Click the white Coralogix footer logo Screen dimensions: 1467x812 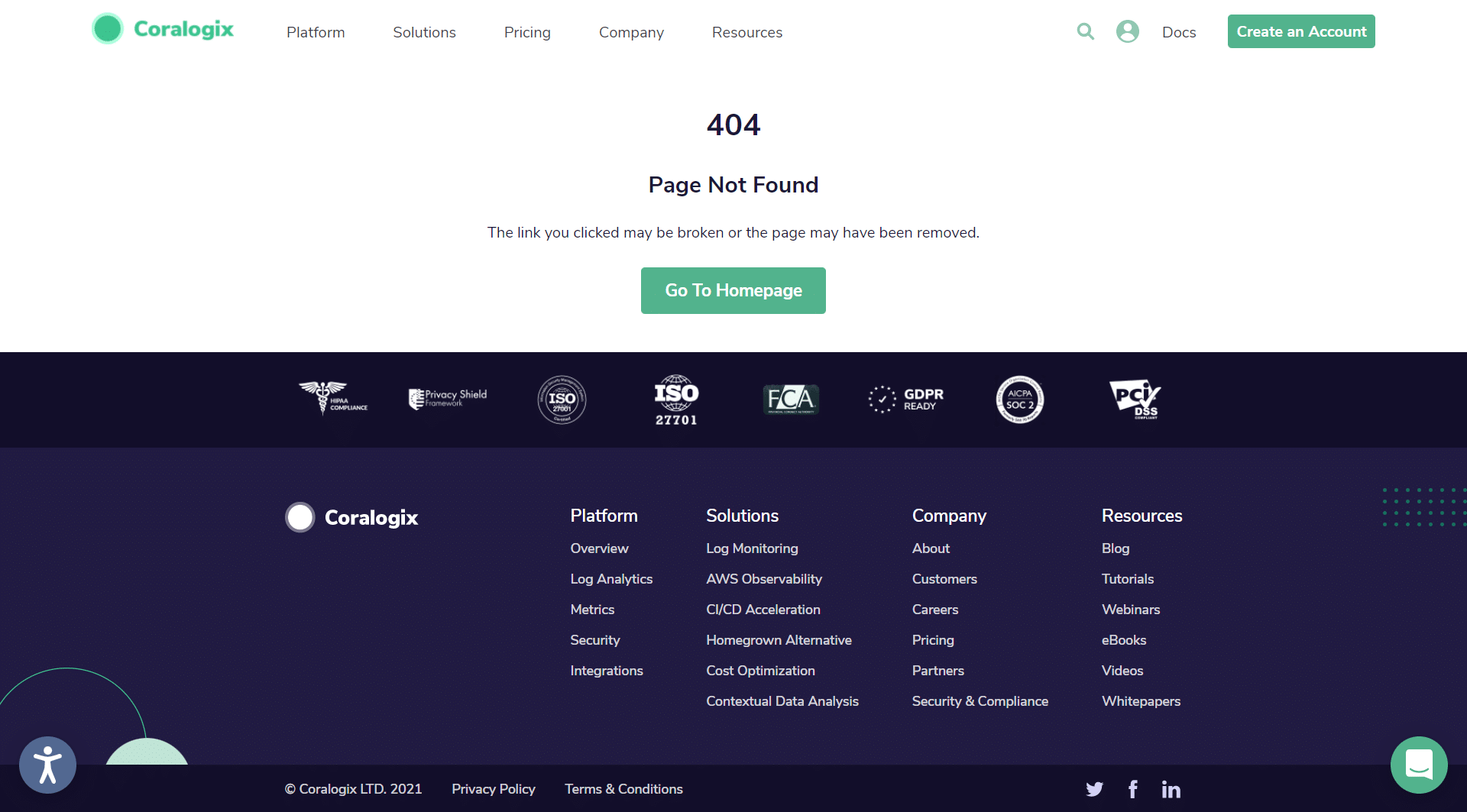coord(351,517)
